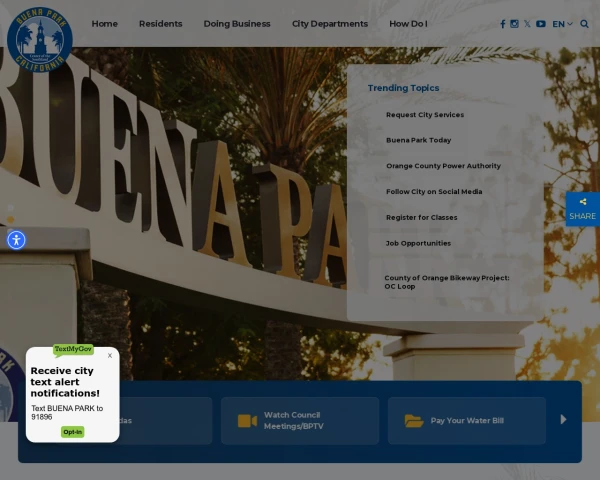
Task: Open County of Orange Bikeway Project link
Action: coord(447,282)
